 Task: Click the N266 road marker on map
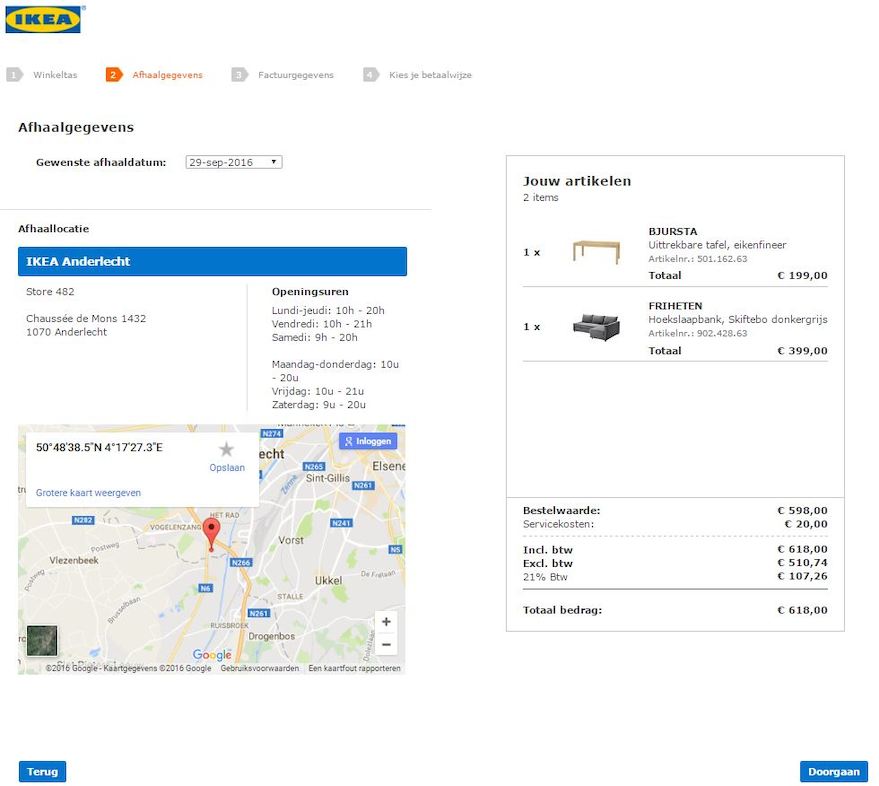241,562
